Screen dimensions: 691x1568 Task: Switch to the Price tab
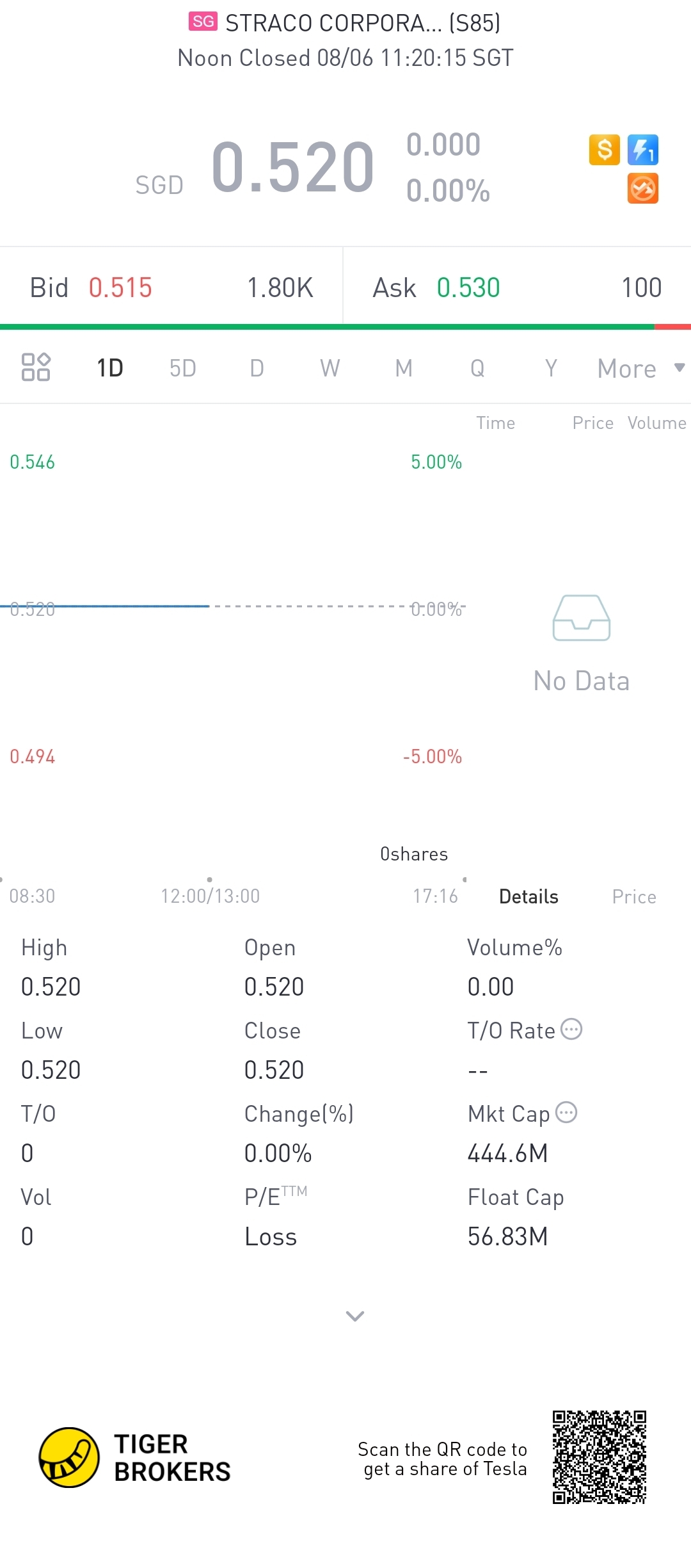click(633, 896)
